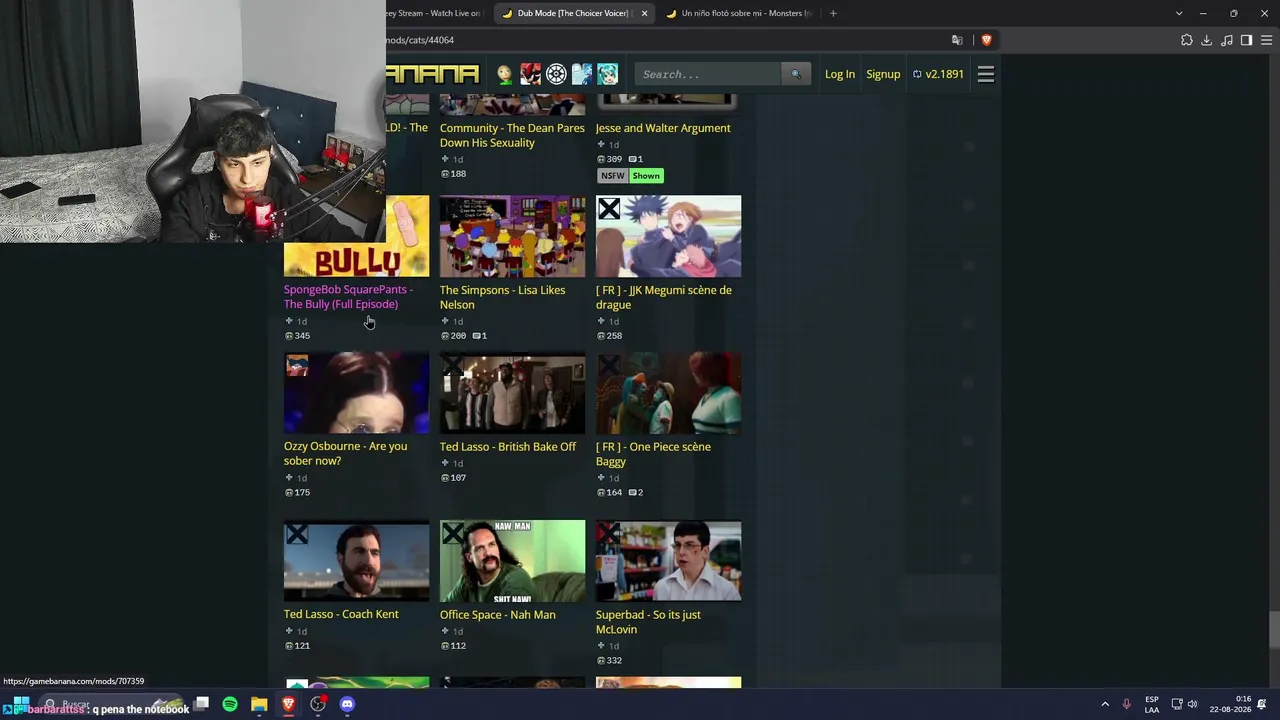The height and width of the screenshot is (720, 1280).
Task: Open the film reel game icon
Action: 556,74
